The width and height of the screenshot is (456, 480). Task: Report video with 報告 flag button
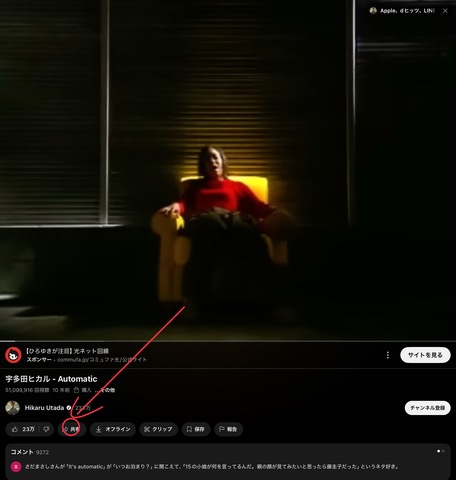[x=228, y=429]
